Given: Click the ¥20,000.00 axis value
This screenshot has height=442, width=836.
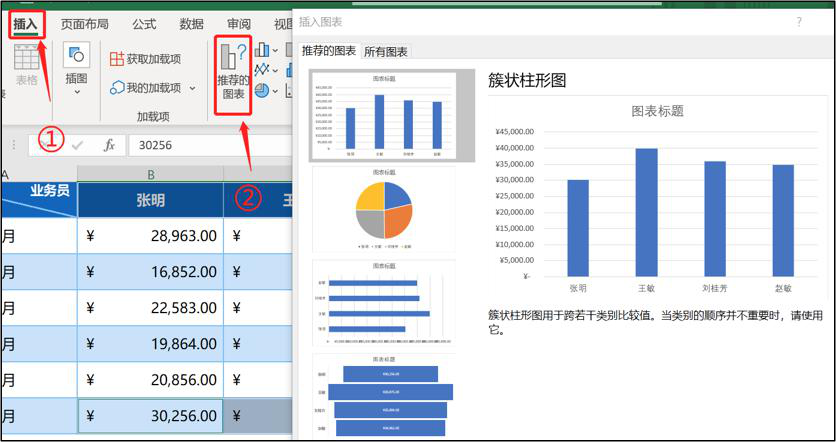Looking at the screenshot, I should pyautogui.click(x=515, y=212).
